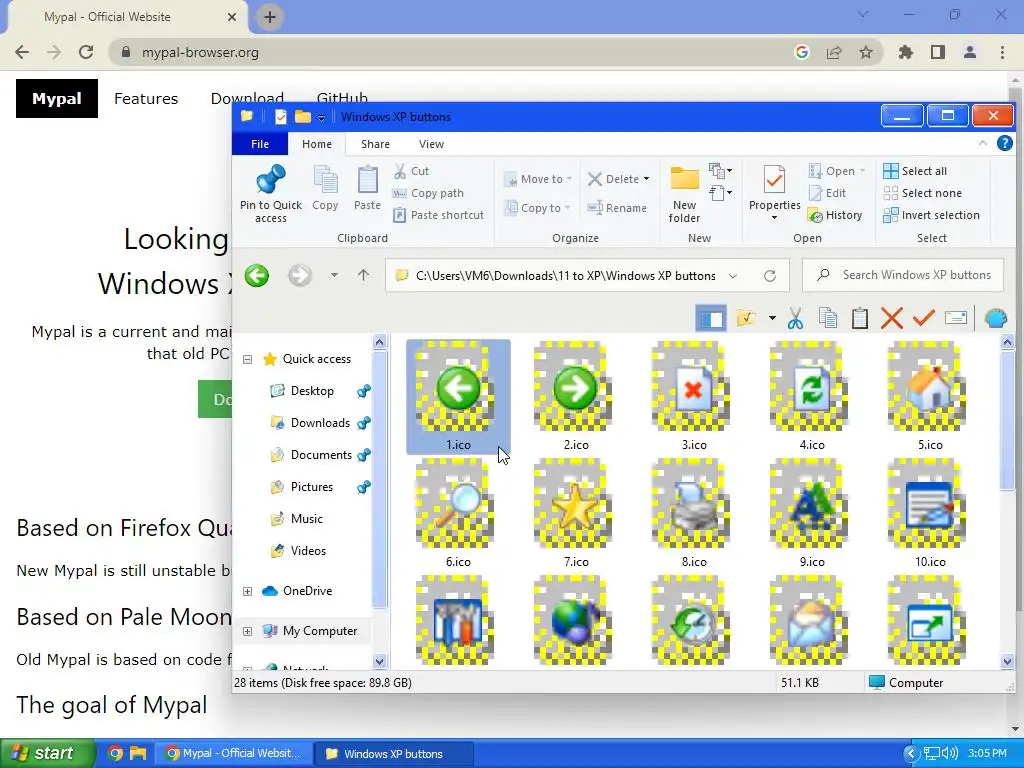
Task: Switch to the Home ribbon tab
Action: [317, 144]
